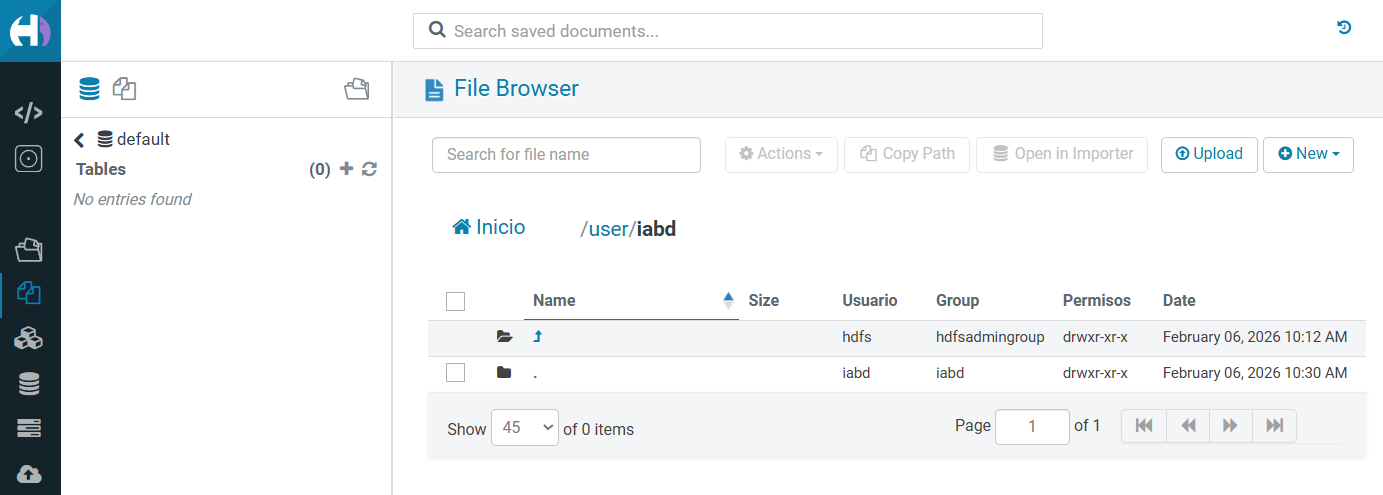Image resolution: width=1383 pixels, height=495 pixels.
Task: Open the Show items count dropdown
Action: tap(524, 427)
